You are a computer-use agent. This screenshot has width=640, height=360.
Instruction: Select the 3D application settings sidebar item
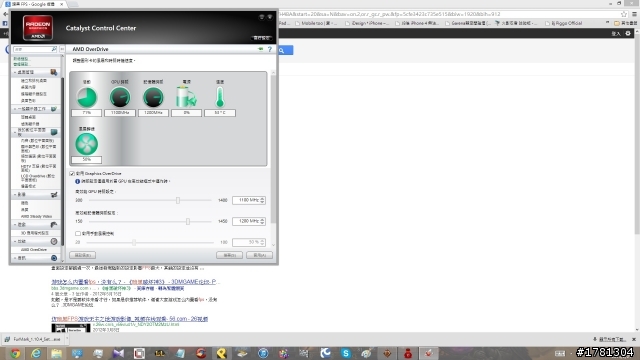(35, 233)
